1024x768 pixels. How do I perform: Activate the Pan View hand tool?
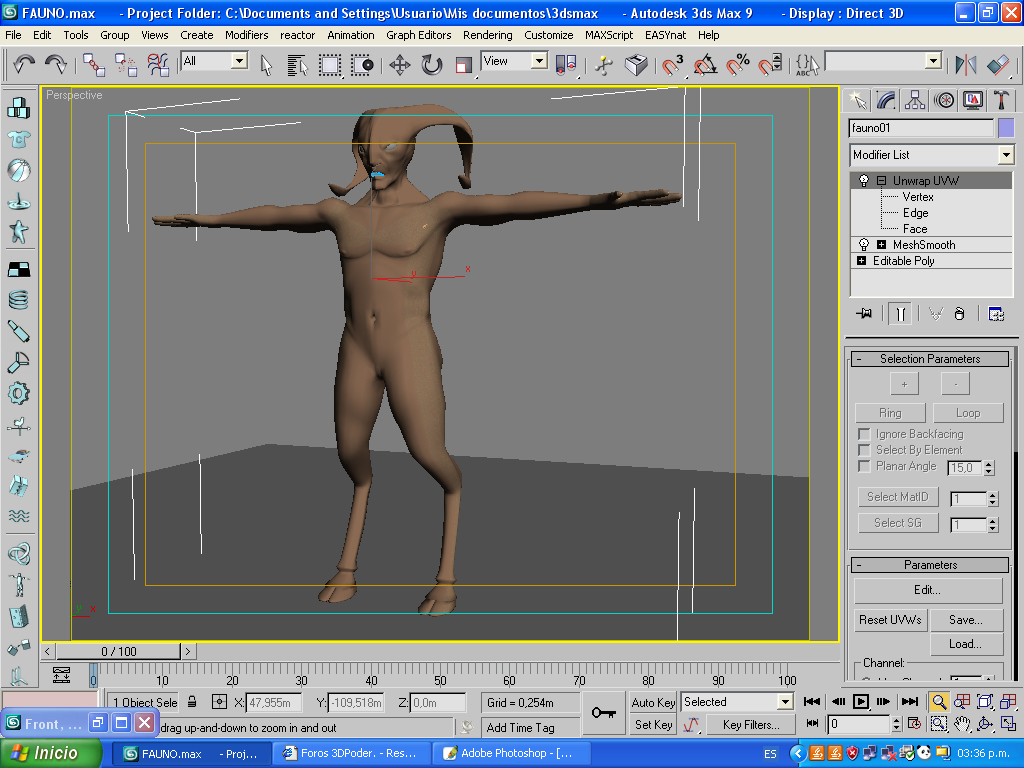[962, 723]
